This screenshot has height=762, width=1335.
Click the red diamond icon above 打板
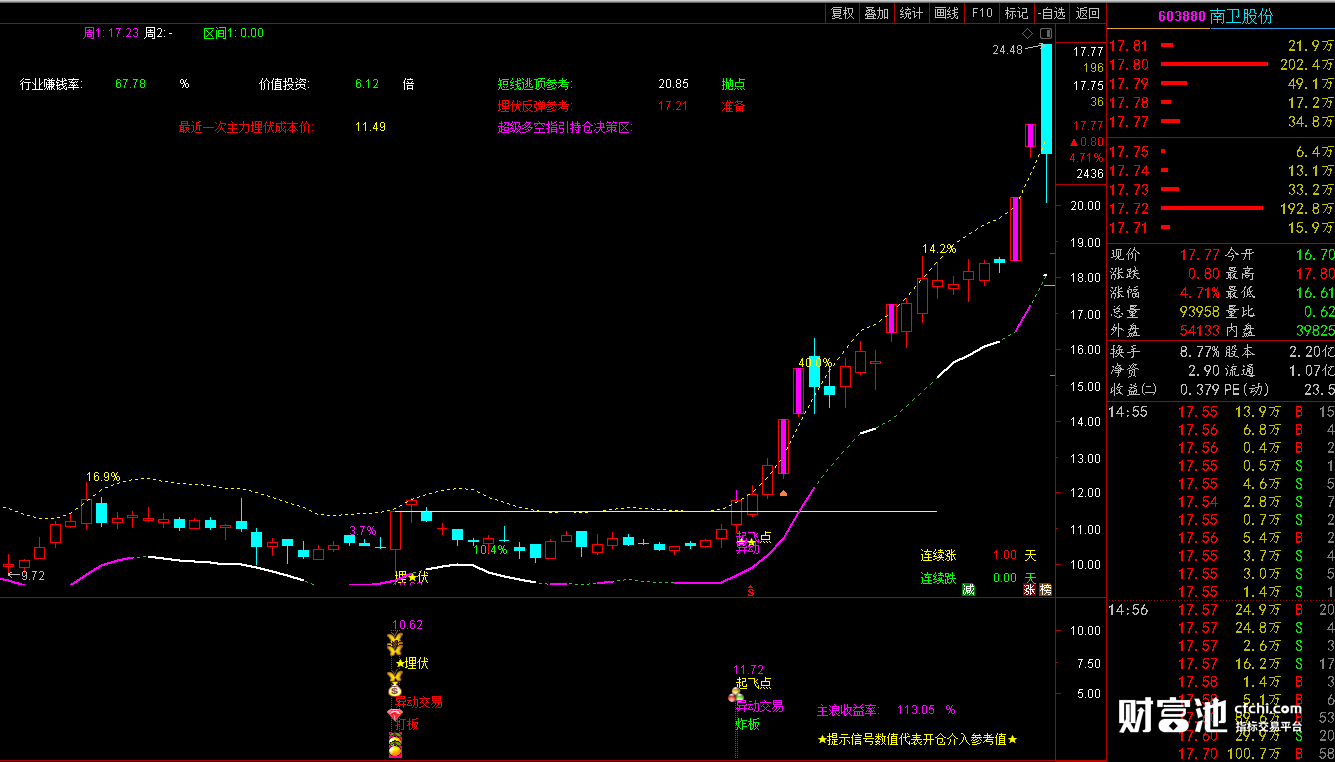395,714
